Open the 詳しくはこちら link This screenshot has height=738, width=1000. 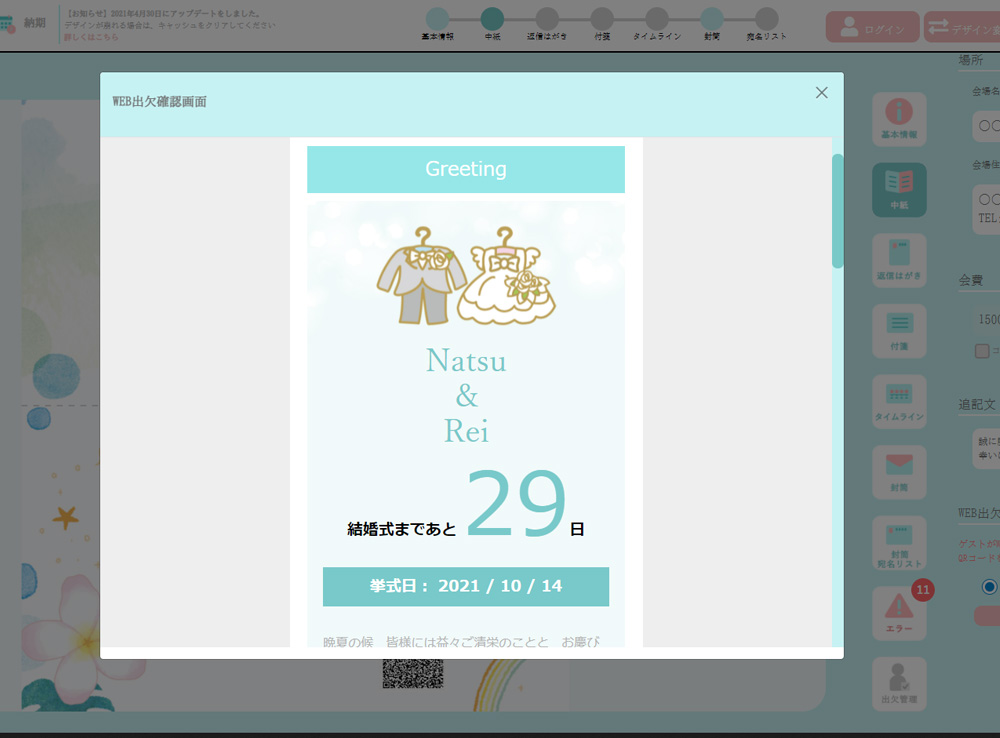[91, 37]
